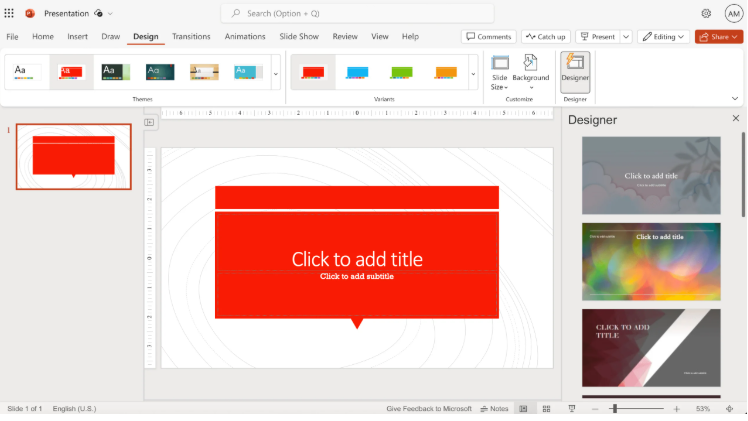This screenshot has width=748, height=421.
Task: Expand the Themes gallery
Action: 276,74
